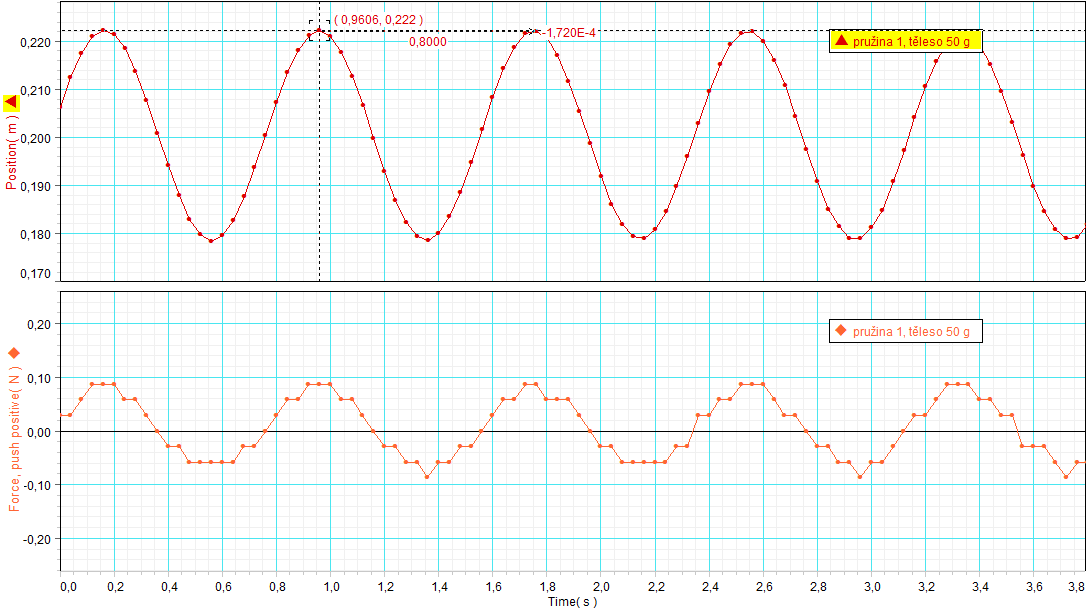Click the red triangle icon in the yellow legend
Screen dimensions: 1090x612
click(841, 40)
